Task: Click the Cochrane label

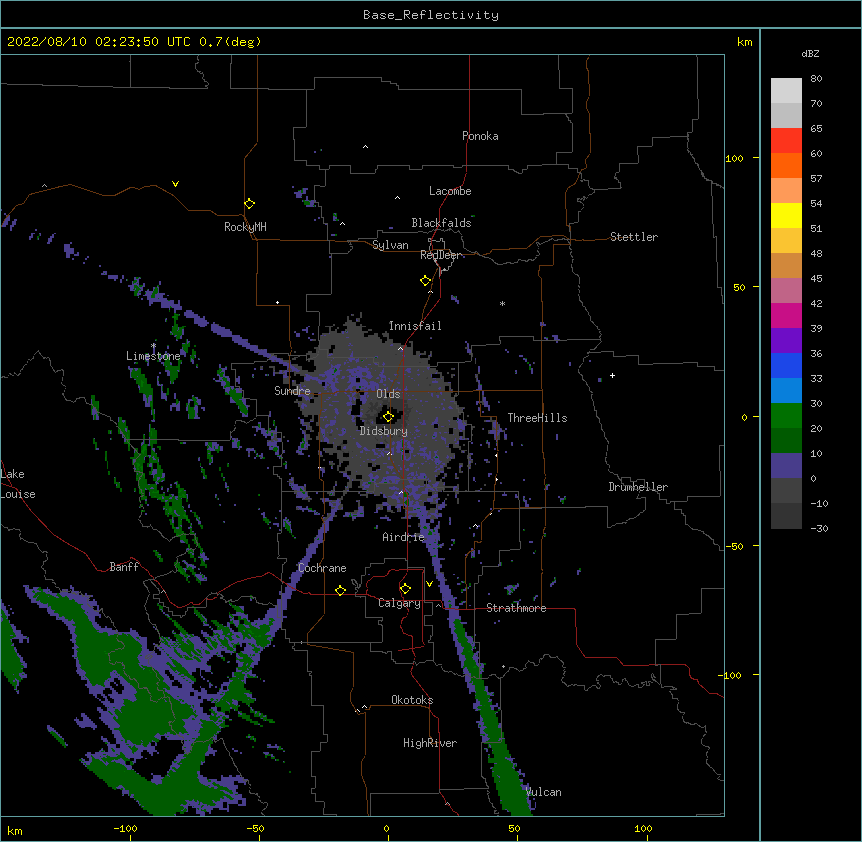Action: tap(322, 568)
